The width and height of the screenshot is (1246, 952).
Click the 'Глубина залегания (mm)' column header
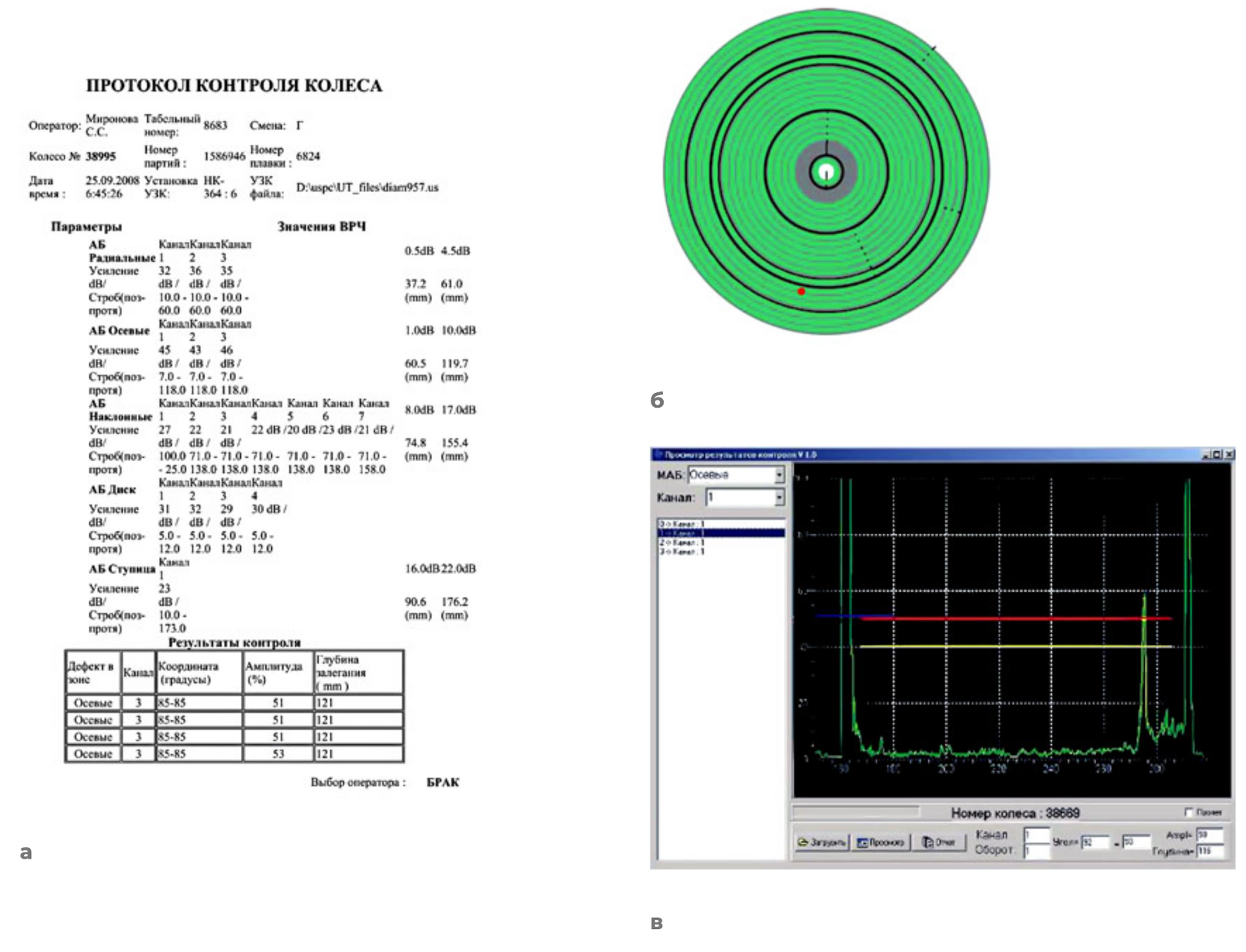pyautogui.click(x=359, y=672)
